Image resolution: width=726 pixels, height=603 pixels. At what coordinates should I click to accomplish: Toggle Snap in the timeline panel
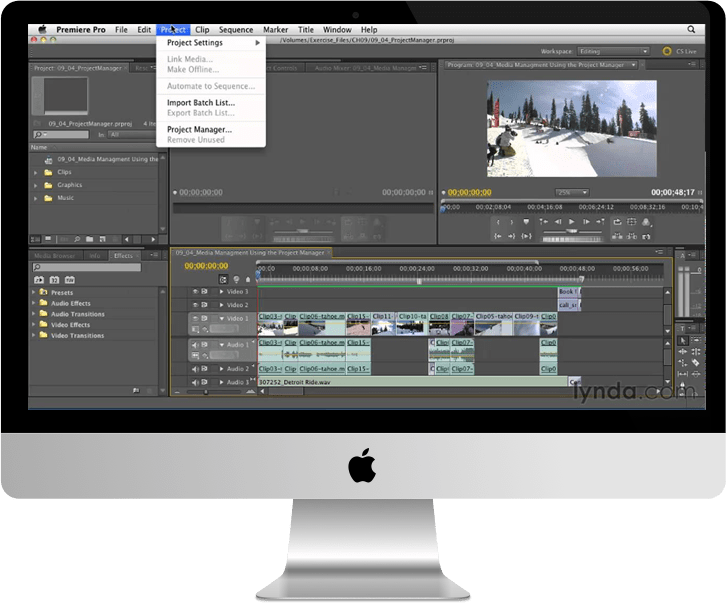point(223,279)
